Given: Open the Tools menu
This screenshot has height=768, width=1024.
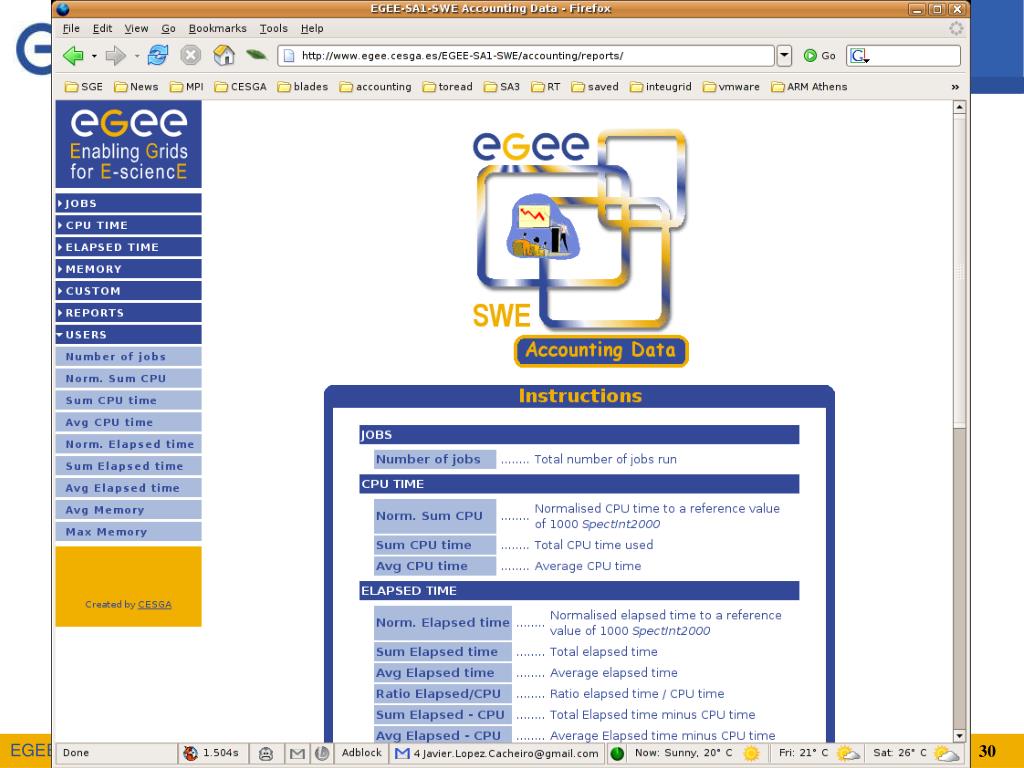Looking at the screenshot, I should [x=274, y=28].
